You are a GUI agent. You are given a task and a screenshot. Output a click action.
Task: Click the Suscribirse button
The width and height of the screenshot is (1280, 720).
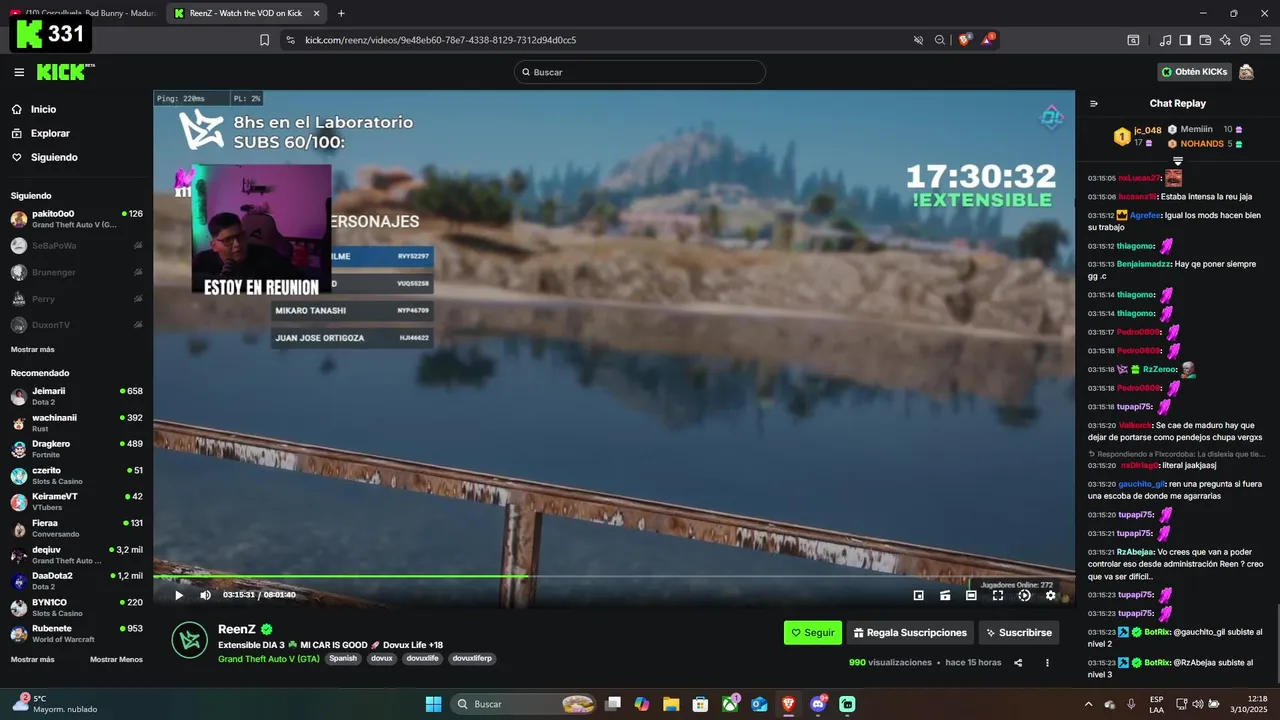click(x=1018, y=633)
